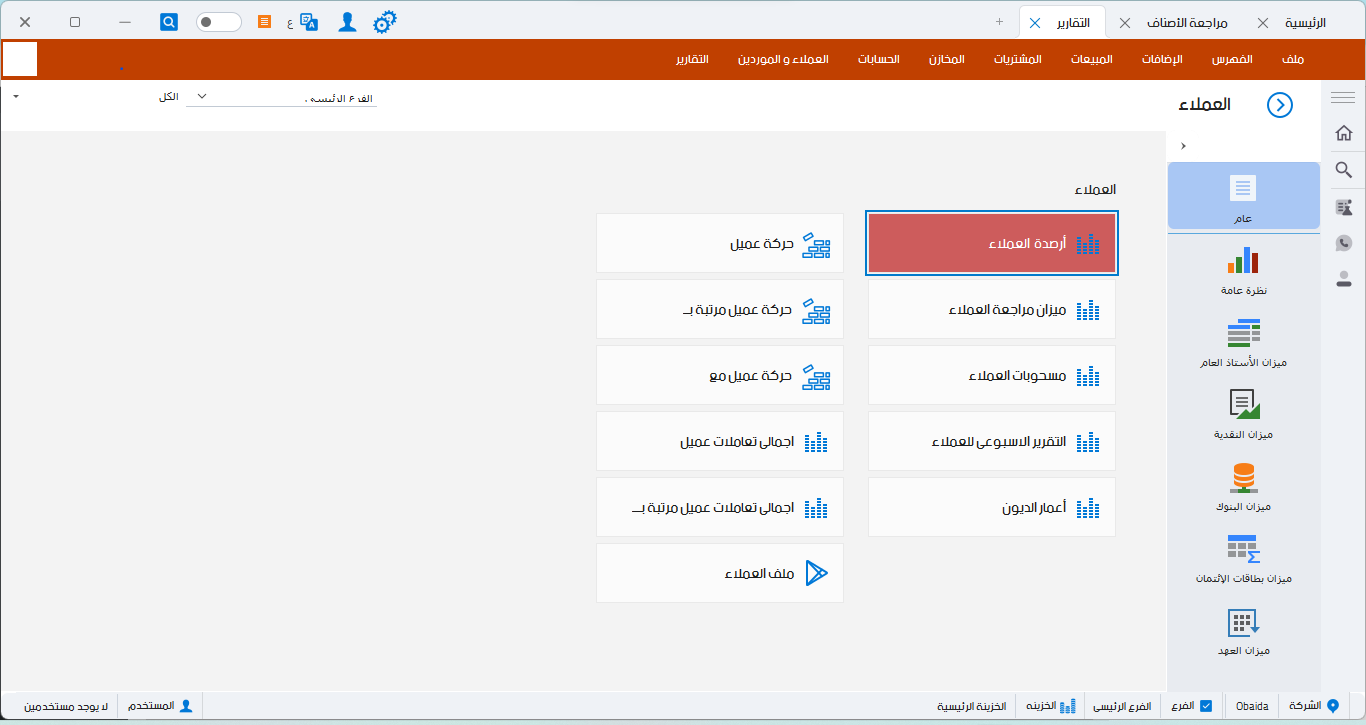Open the نظرة عامة overview report

pyautogui.click(x=1243, y=270)
